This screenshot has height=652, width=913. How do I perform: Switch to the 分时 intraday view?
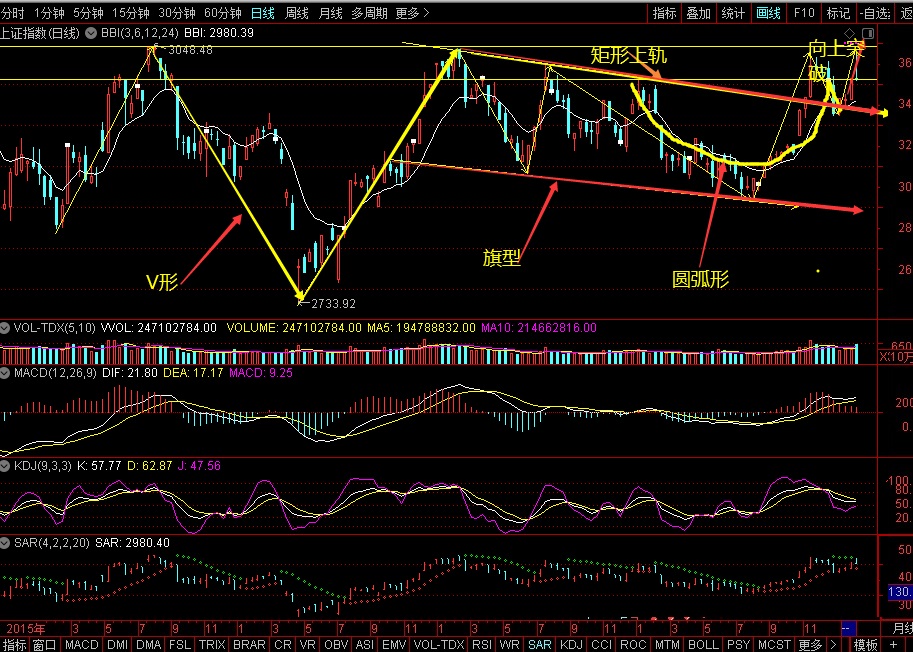click(13, 13)
